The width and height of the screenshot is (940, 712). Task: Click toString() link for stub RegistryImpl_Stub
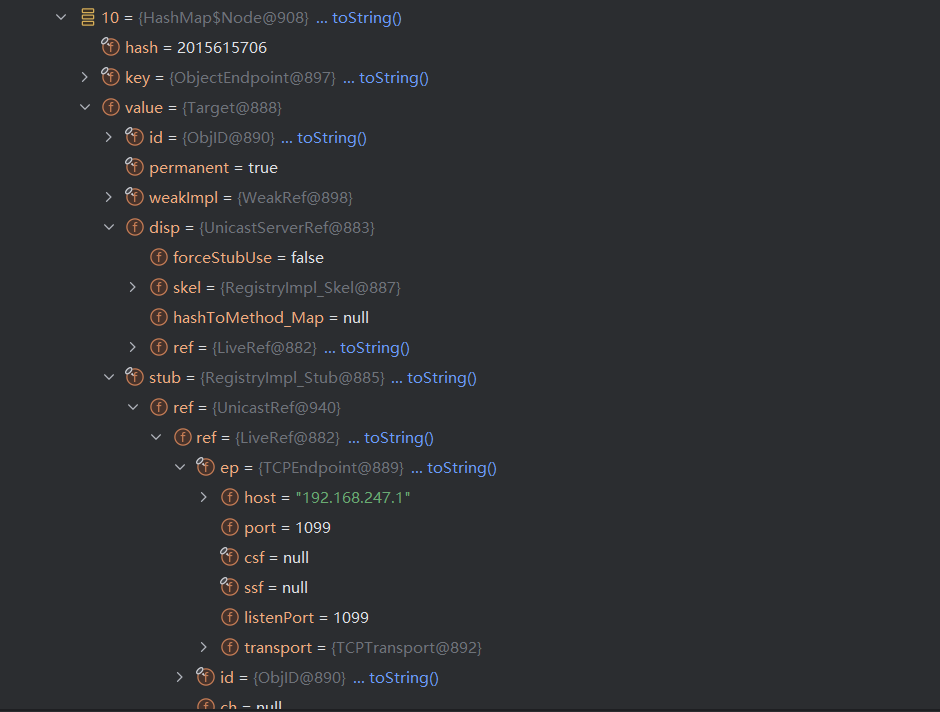[433, 378]
